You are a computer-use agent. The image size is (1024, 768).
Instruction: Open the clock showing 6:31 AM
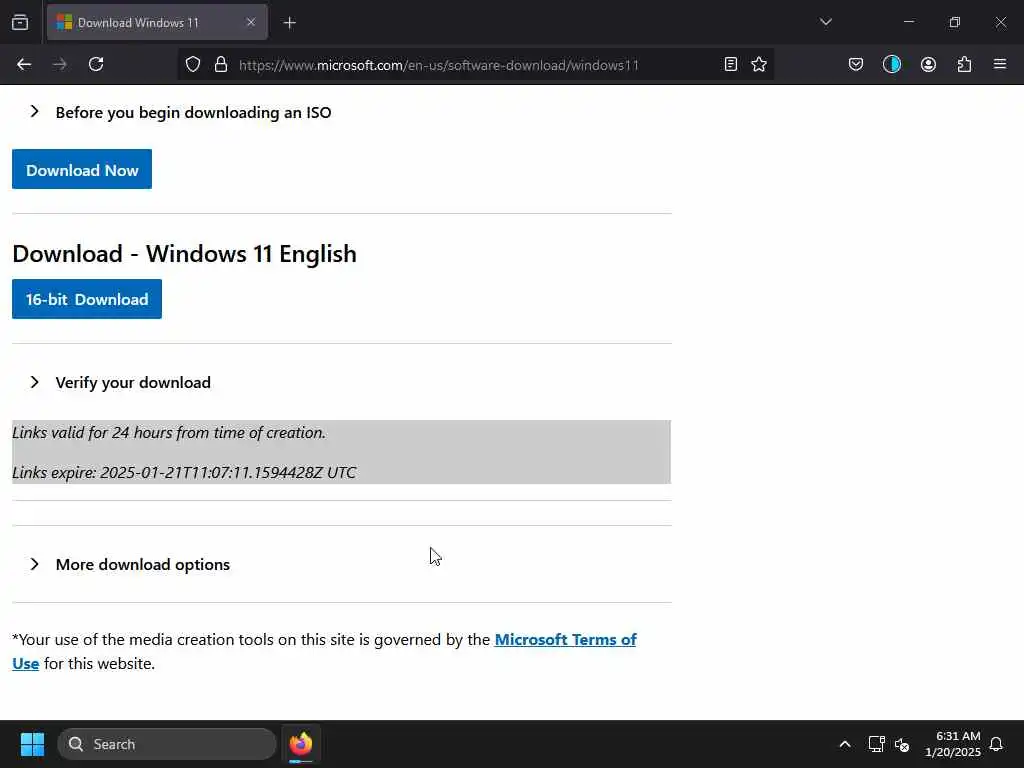[x=953, y=744]
